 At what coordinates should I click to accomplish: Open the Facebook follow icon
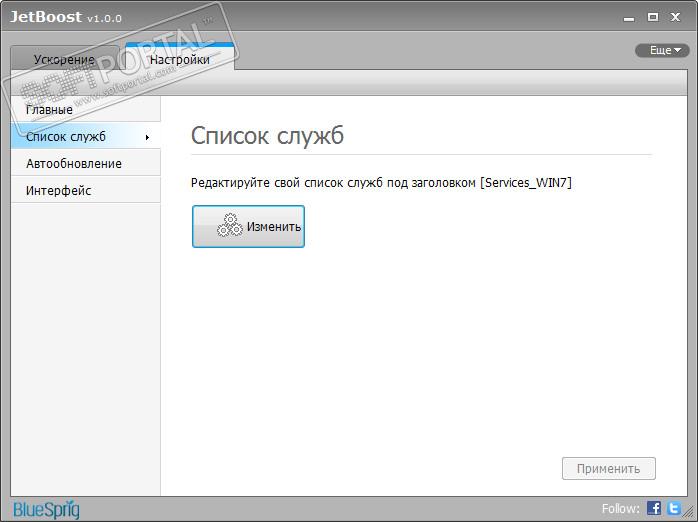(x=653, y=508)
